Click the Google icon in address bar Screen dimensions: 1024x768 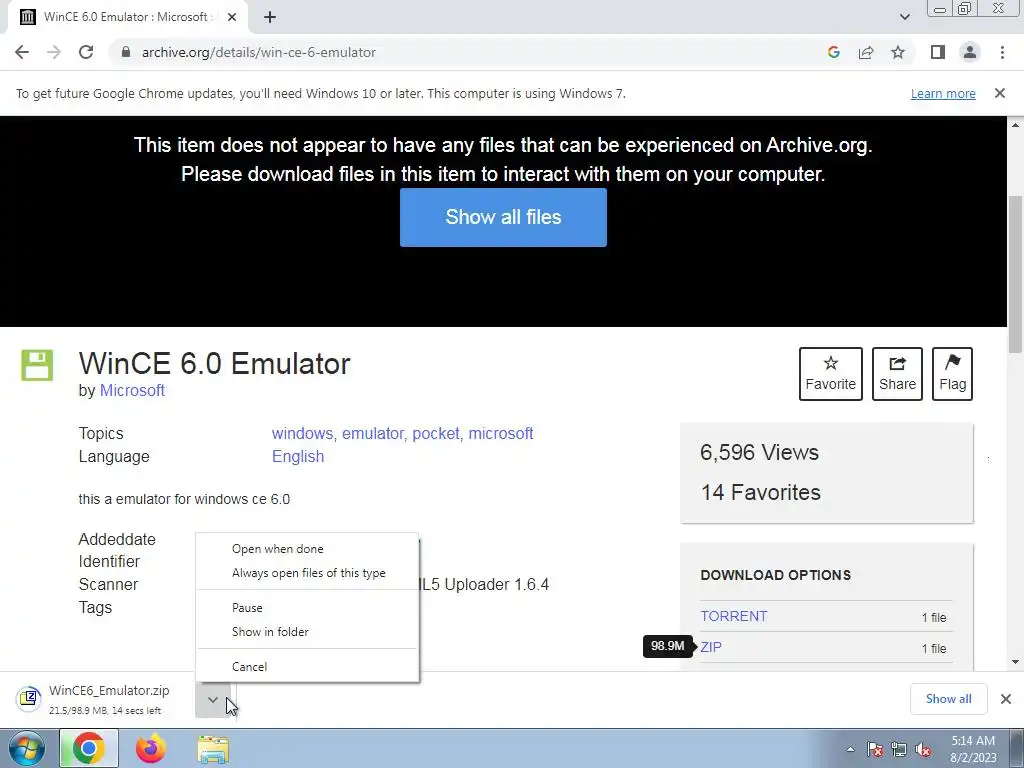[x=833, y=52]
